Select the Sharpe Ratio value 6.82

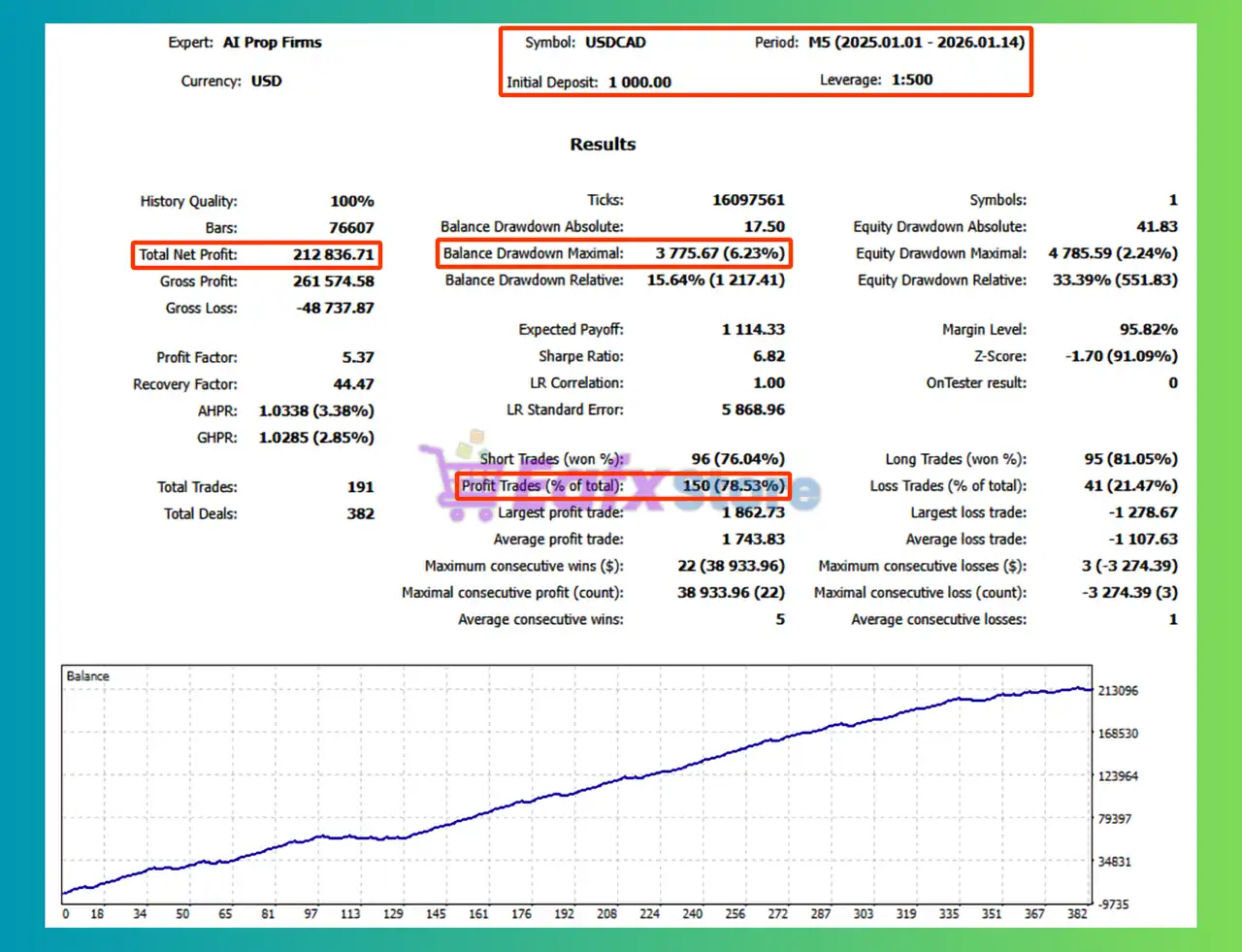click(768, 357)
